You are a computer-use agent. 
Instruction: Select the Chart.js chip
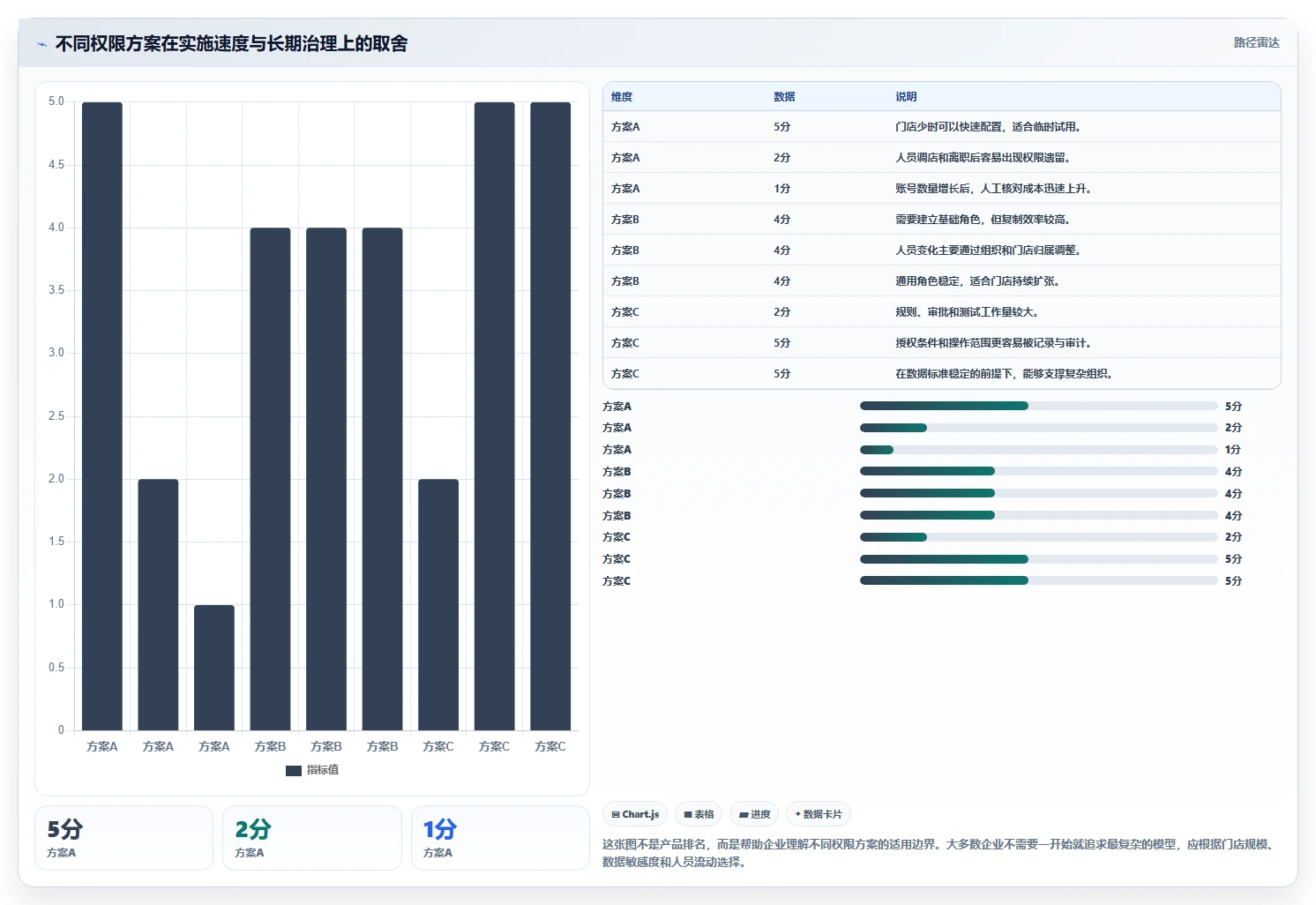(x=635, y=814)
